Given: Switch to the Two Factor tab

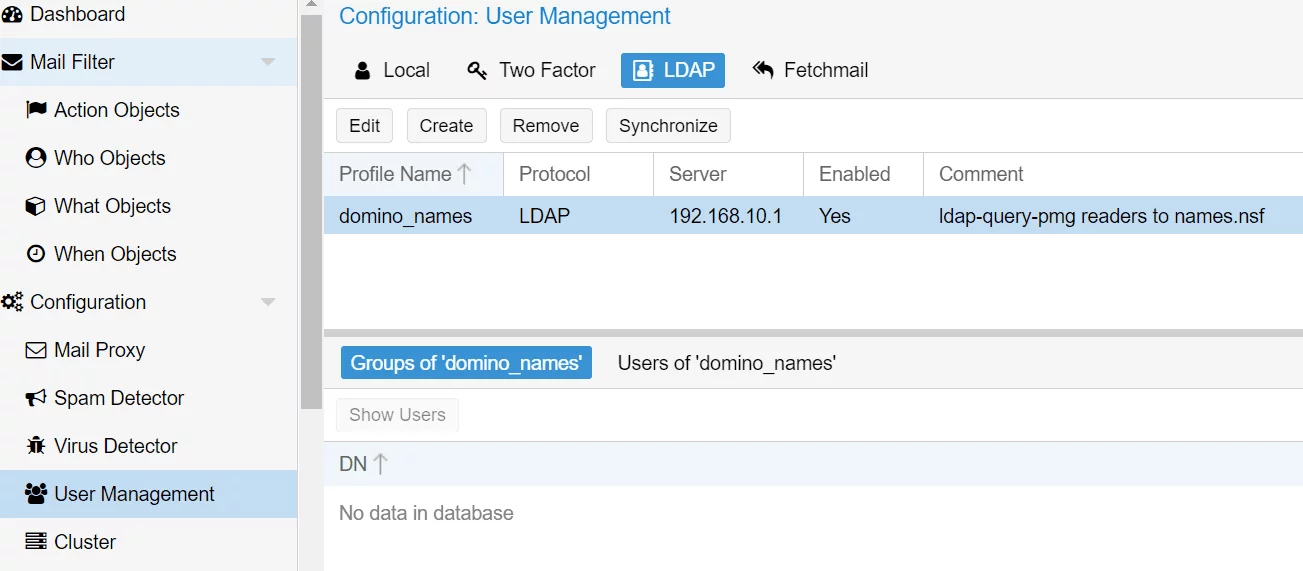Looking at the screenshot, I should coord(532,70).
